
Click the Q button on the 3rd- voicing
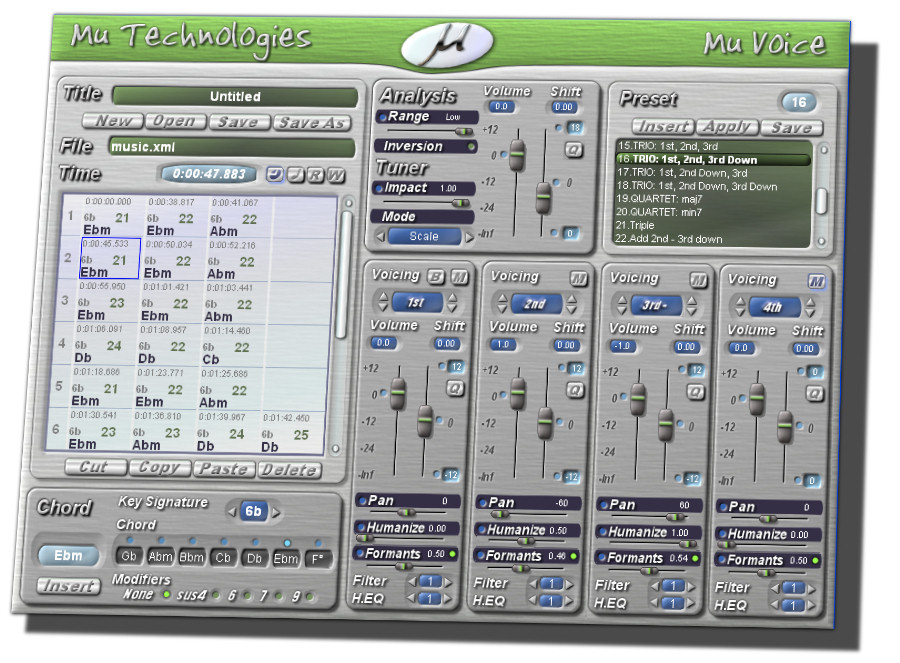695,392
